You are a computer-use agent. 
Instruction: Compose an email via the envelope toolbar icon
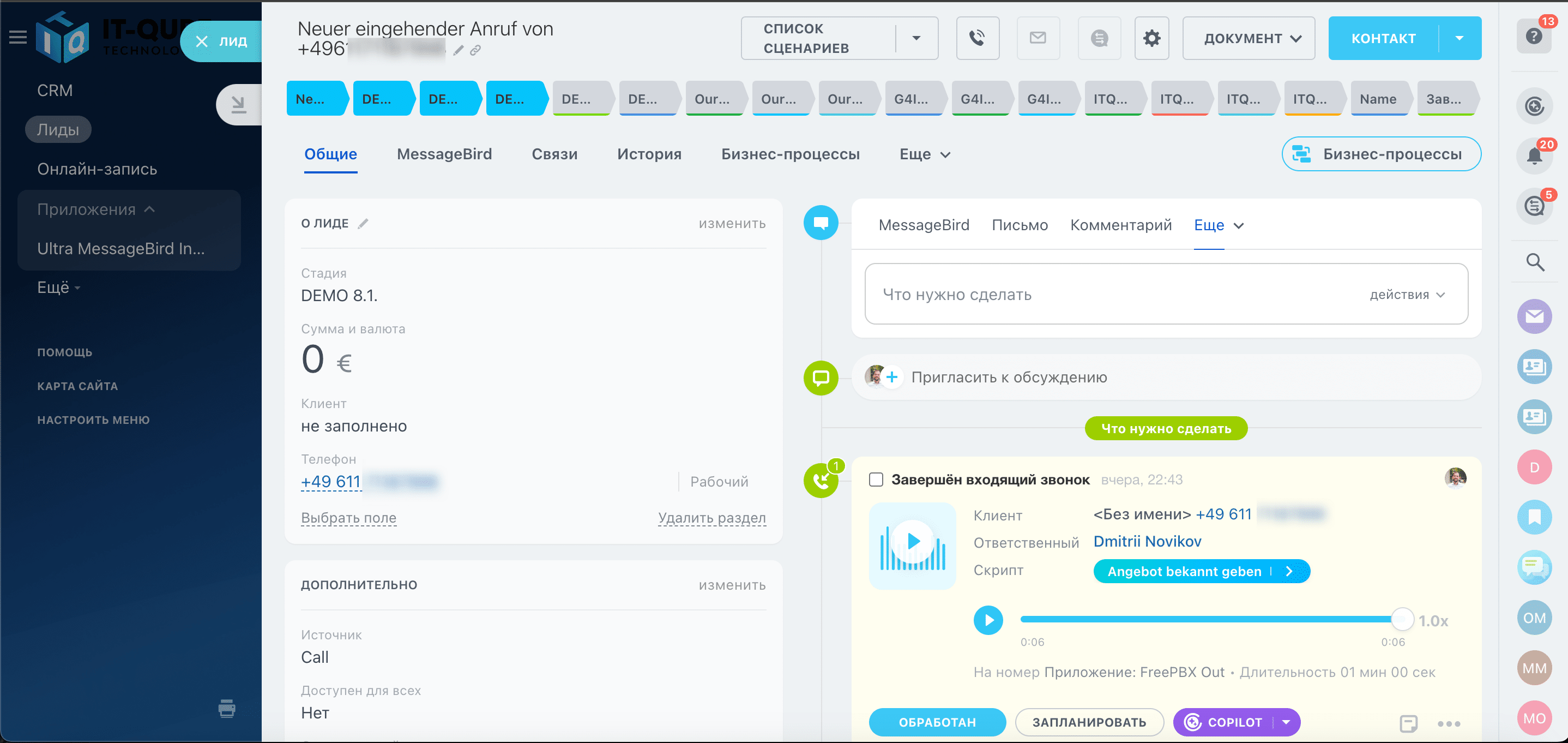coord(1038,38)
